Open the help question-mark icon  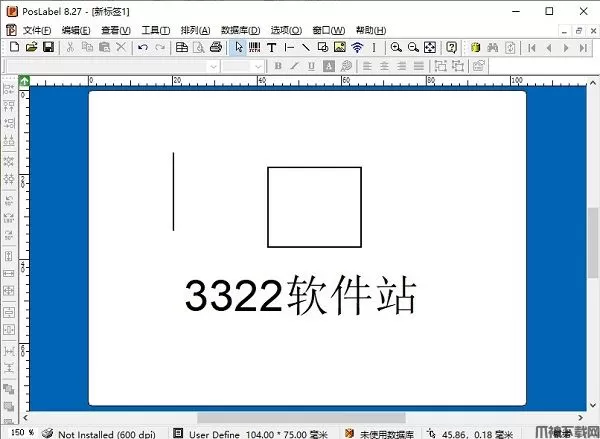pos(452,47)
